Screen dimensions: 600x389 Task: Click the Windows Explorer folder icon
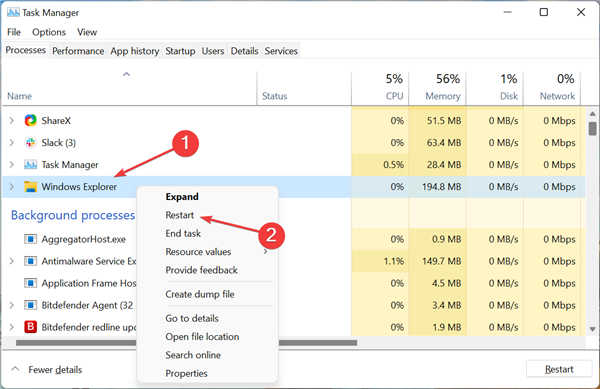coord(30,187)
